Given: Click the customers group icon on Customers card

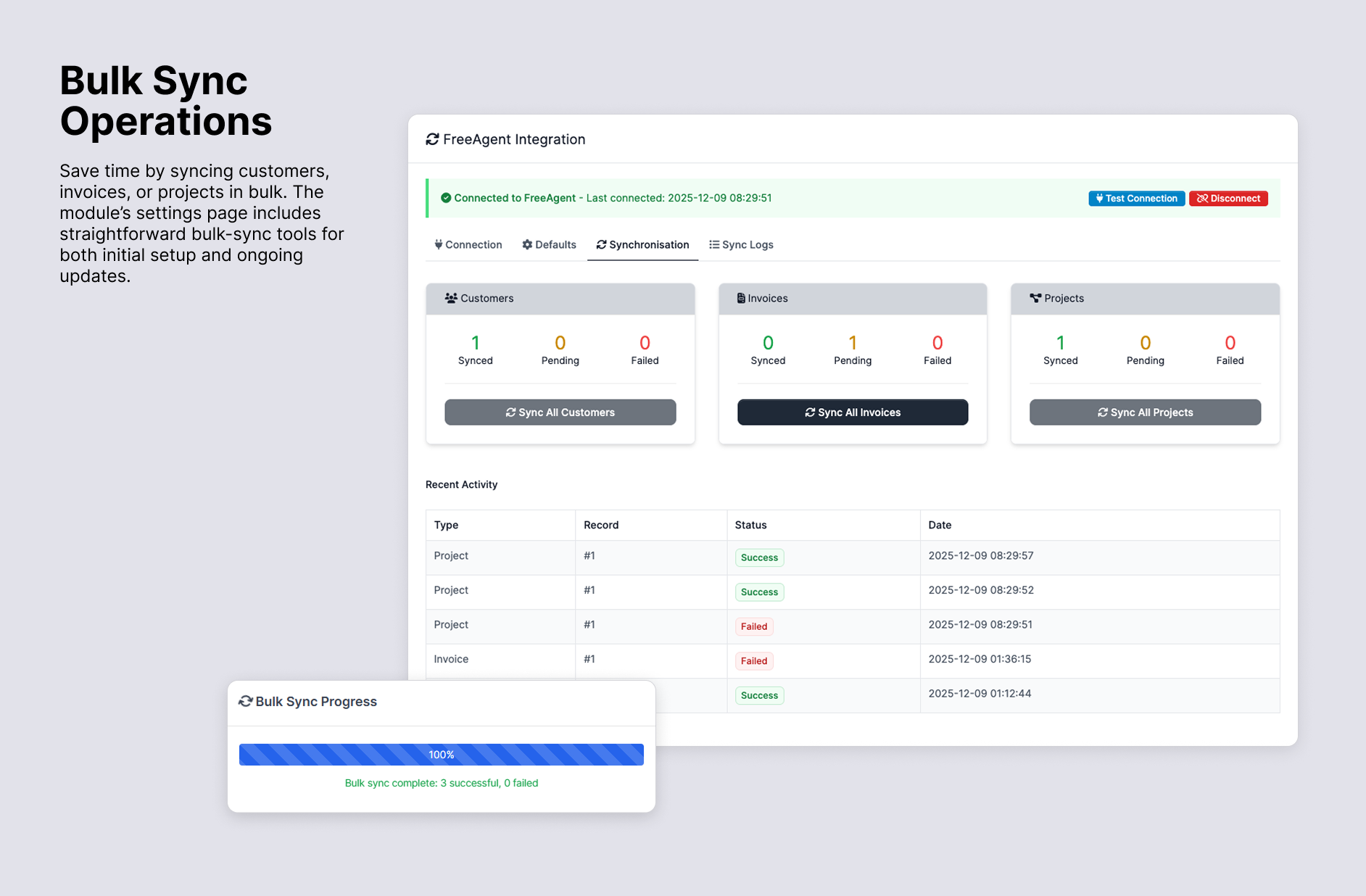Looking at the screenshot, I should click(x=451, y=298).
